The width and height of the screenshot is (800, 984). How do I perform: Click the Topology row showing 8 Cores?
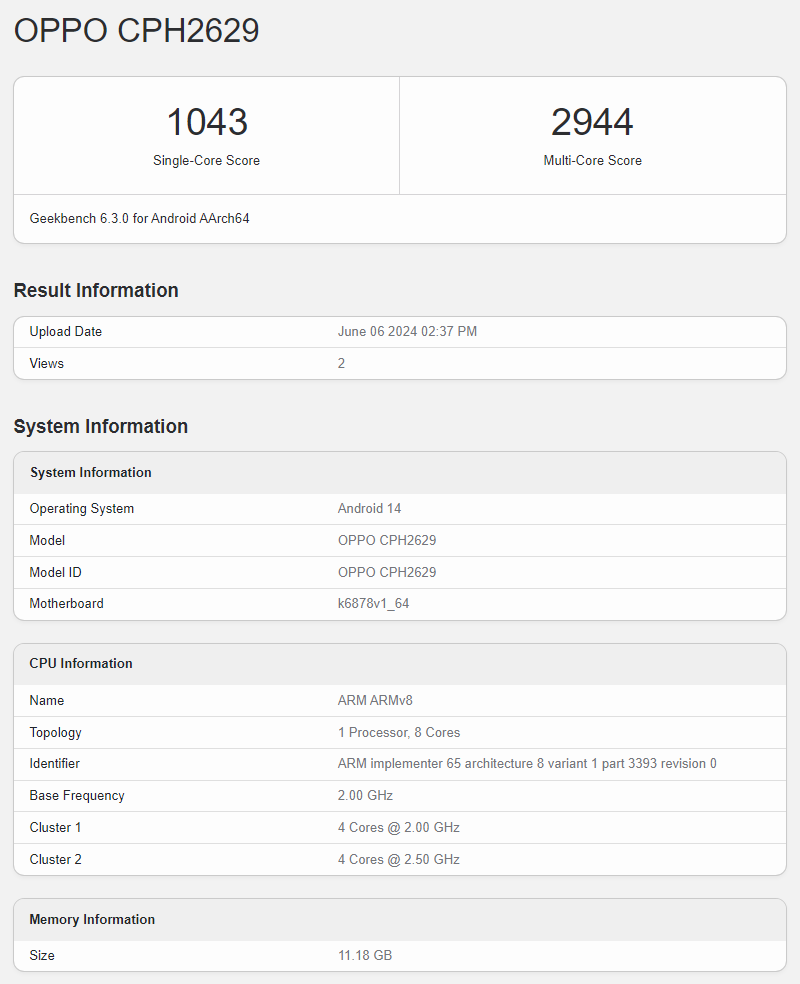pos(398,732)
